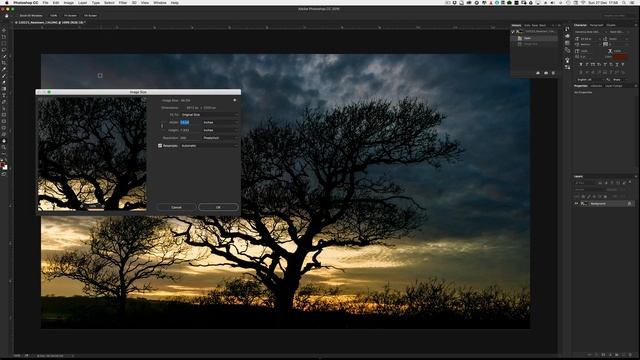Click the foreground color swatch
Screen dimensions: 640x360
pyautogui.click(x=2, y=165)
